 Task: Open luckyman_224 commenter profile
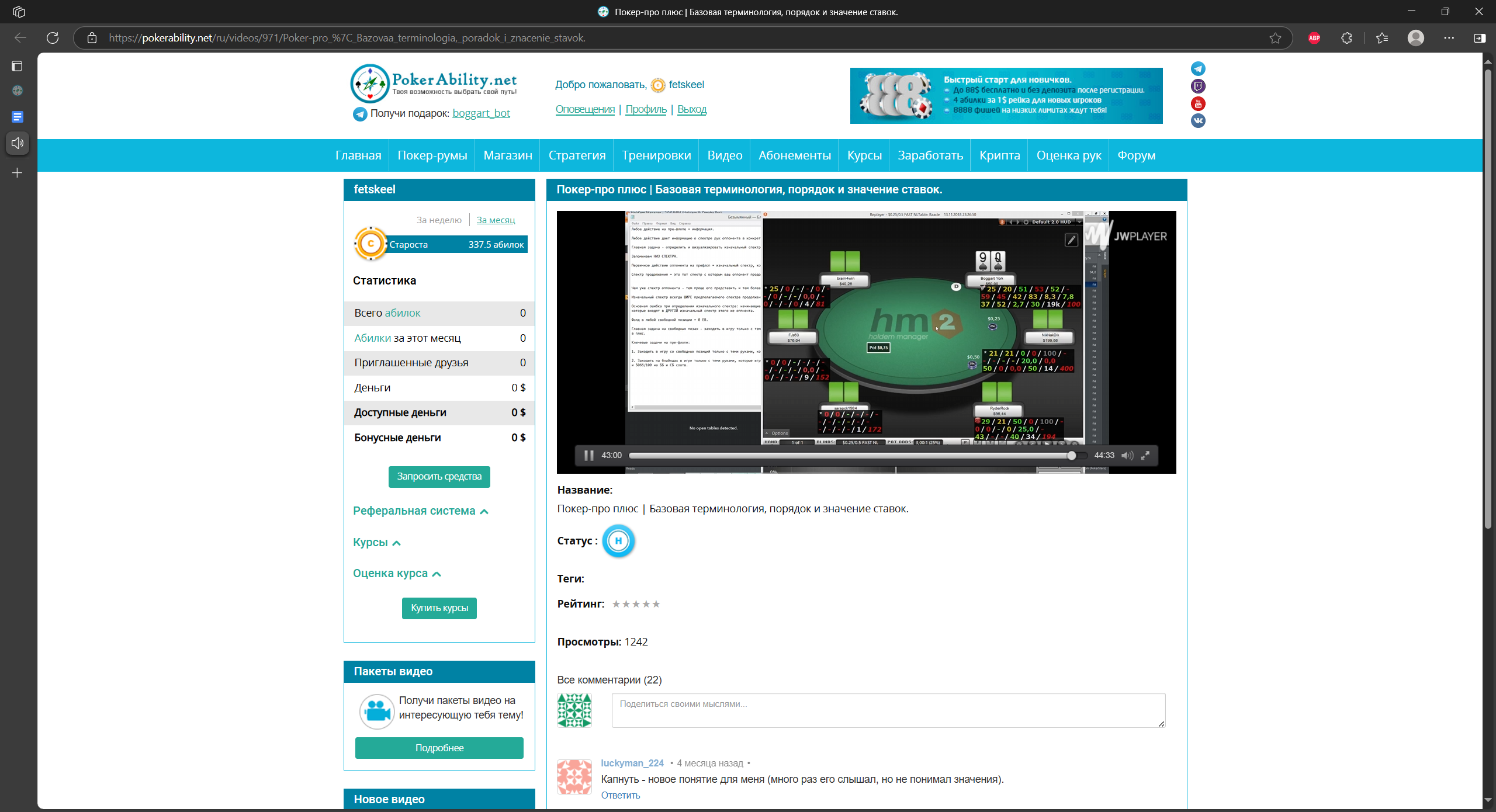coord(632,764)
